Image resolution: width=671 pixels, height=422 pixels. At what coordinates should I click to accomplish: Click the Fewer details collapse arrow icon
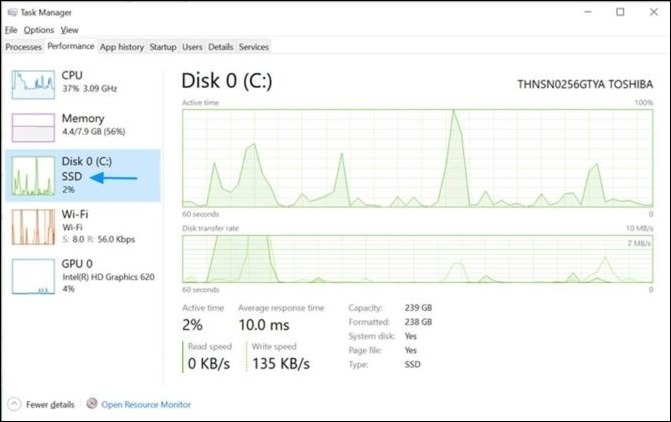coord(14,404)
